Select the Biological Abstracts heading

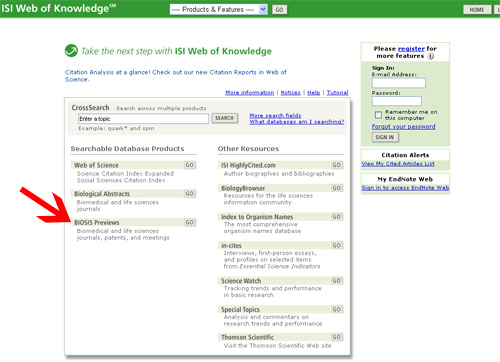click(x=102, y=194)
